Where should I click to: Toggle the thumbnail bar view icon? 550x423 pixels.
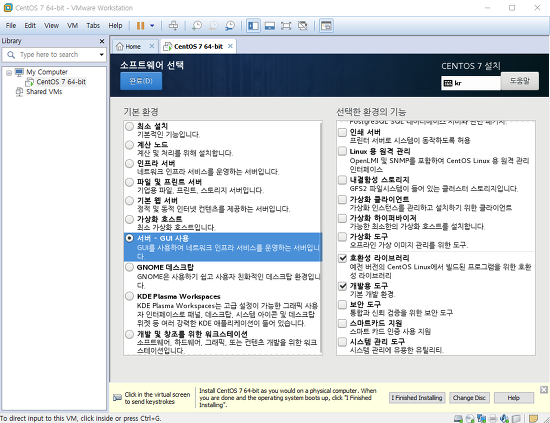click(x=270, y=26)
